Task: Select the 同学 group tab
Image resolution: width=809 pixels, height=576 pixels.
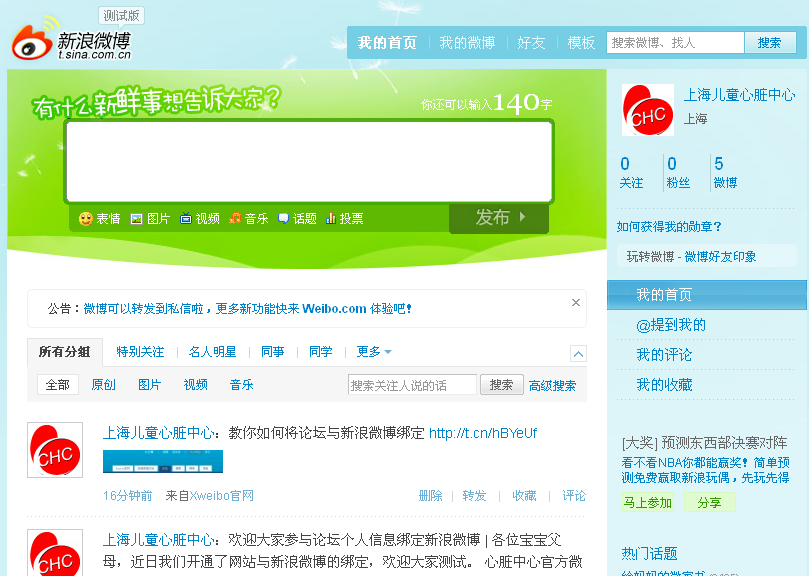Action: 320,352
